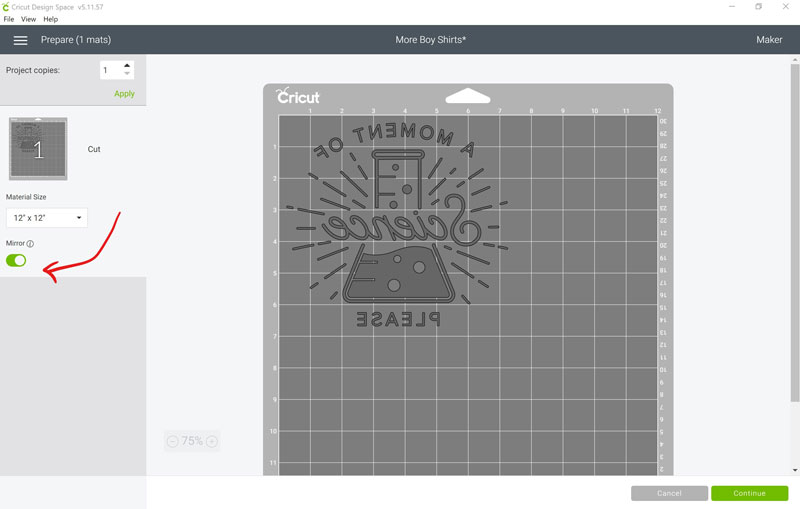Click the mirrored science design on mat
The image size is (800, 509).
coord(398,225)
